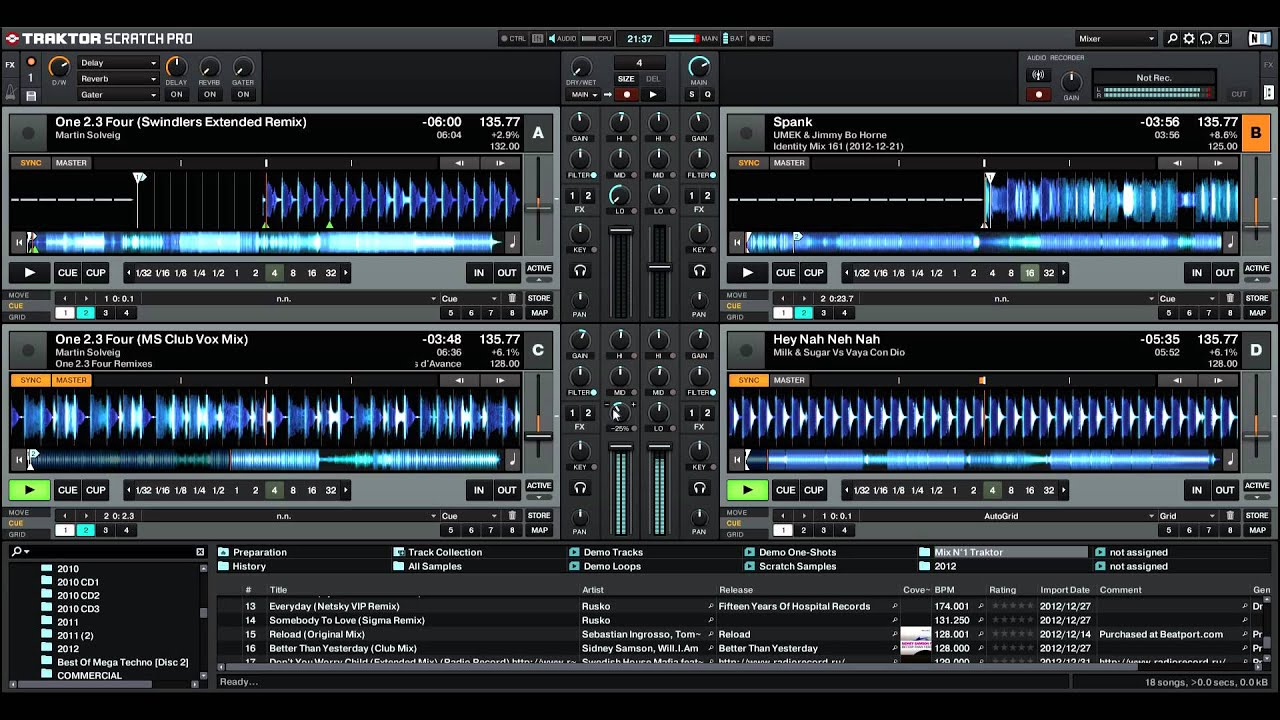
Task: Toggle loop ACTIVE on deck A
Action: coord(539,268)
